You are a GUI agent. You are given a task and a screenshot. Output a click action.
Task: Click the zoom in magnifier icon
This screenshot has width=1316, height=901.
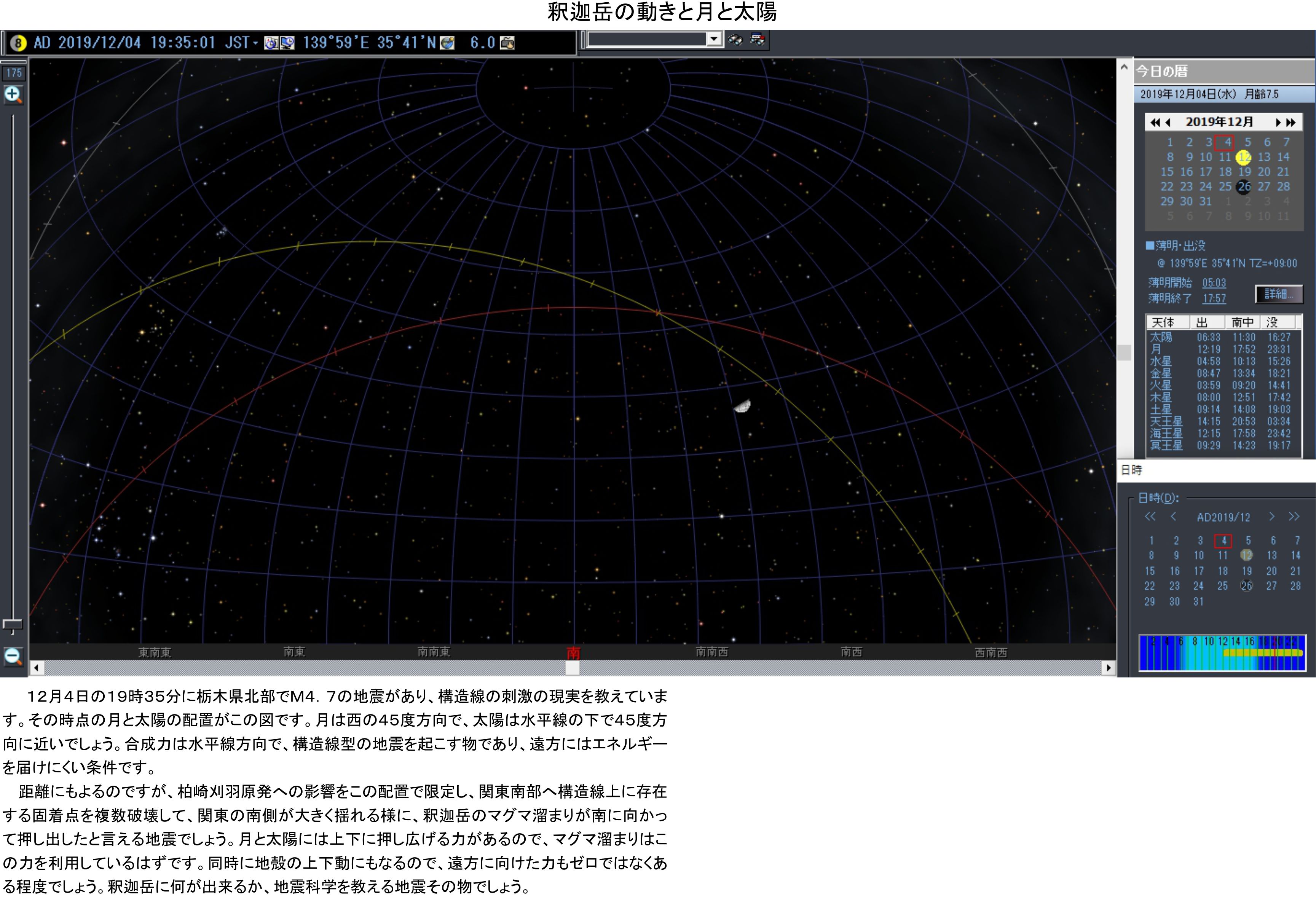click(13, 94)
